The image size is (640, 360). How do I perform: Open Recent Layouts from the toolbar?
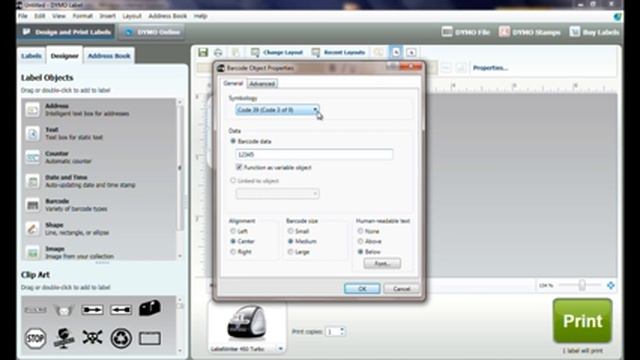click(338, 52)
